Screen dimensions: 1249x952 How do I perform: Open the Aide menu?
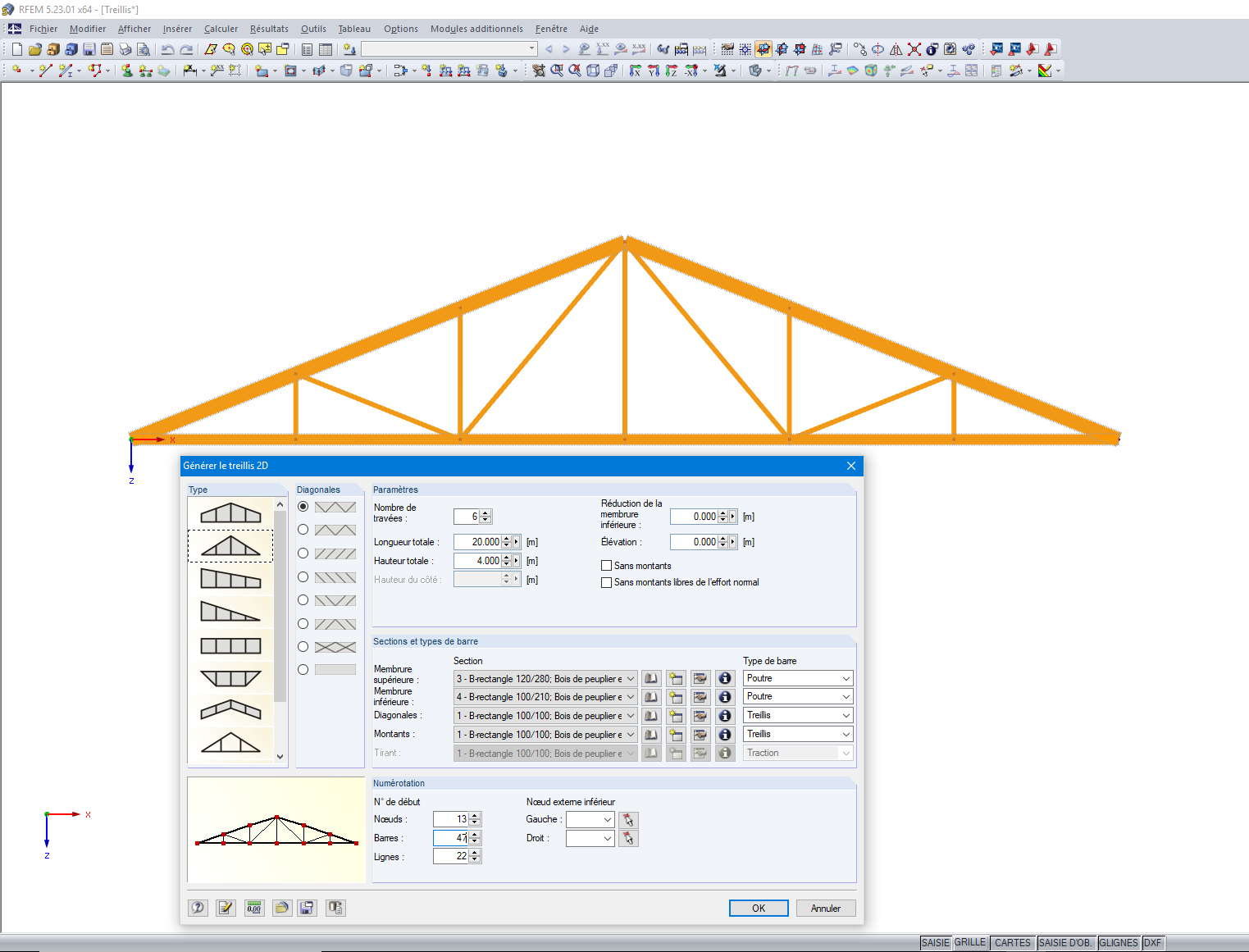(x=589, y=29)
